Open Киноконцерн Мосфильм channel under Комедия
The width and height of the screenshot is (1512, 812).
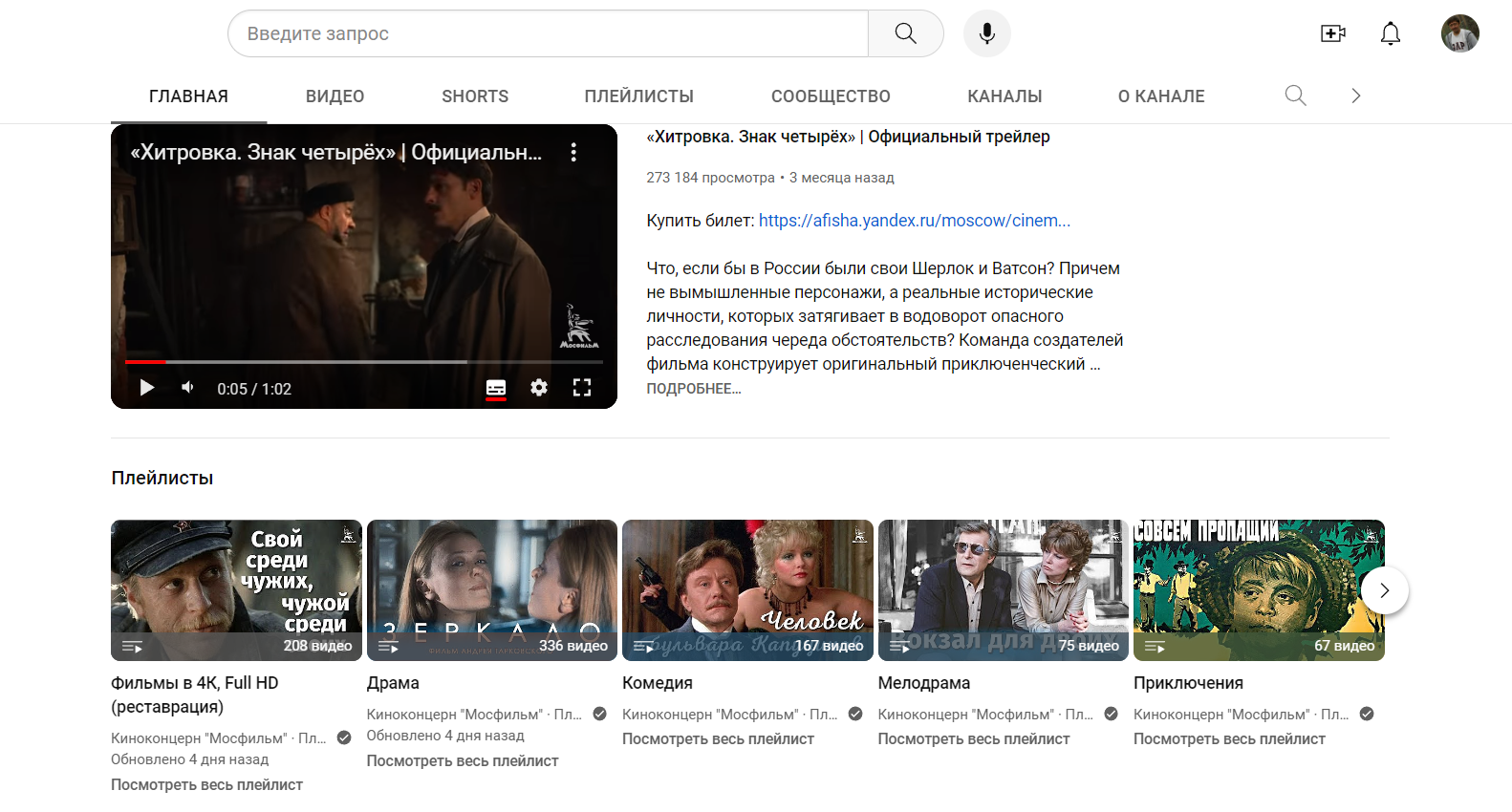(x=710, y=714)
